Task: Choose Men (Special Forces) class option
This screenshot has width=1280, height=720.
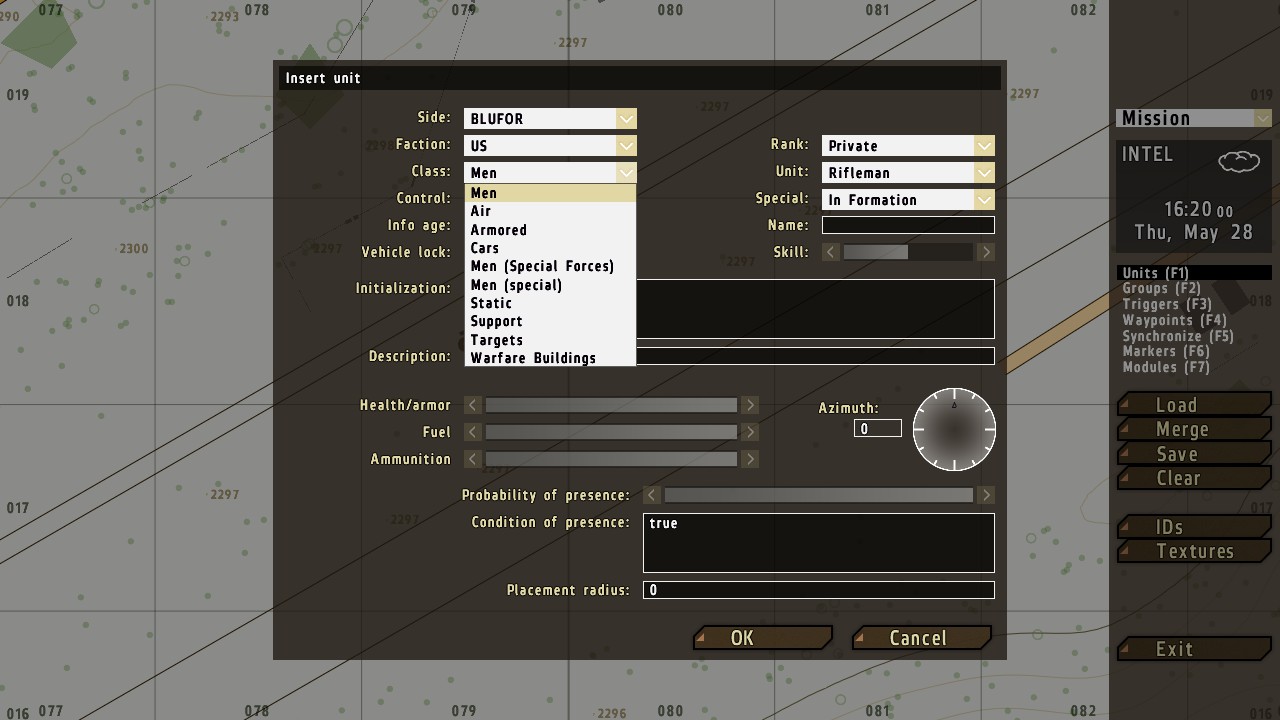Action: click(x=542, y=266)
